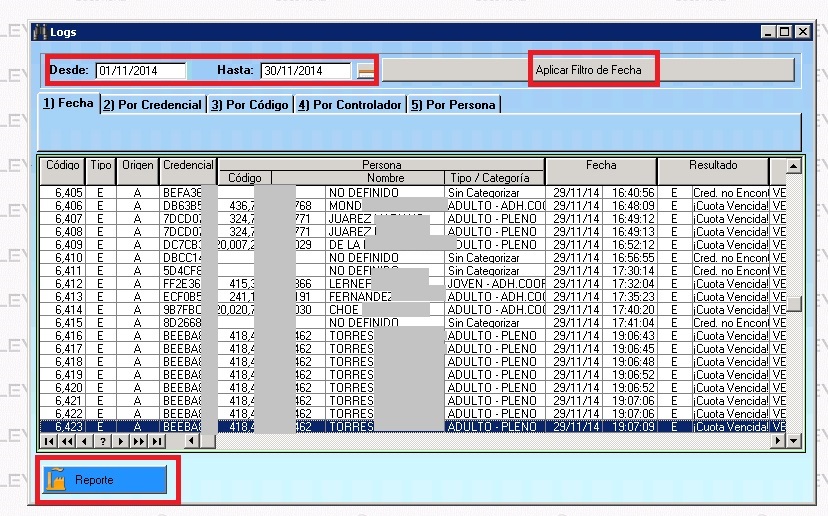Open date picker icon beside Hasta field
The height and width of the screenshot is (516, 828).
pyautogui.click(x=367, y=71)
